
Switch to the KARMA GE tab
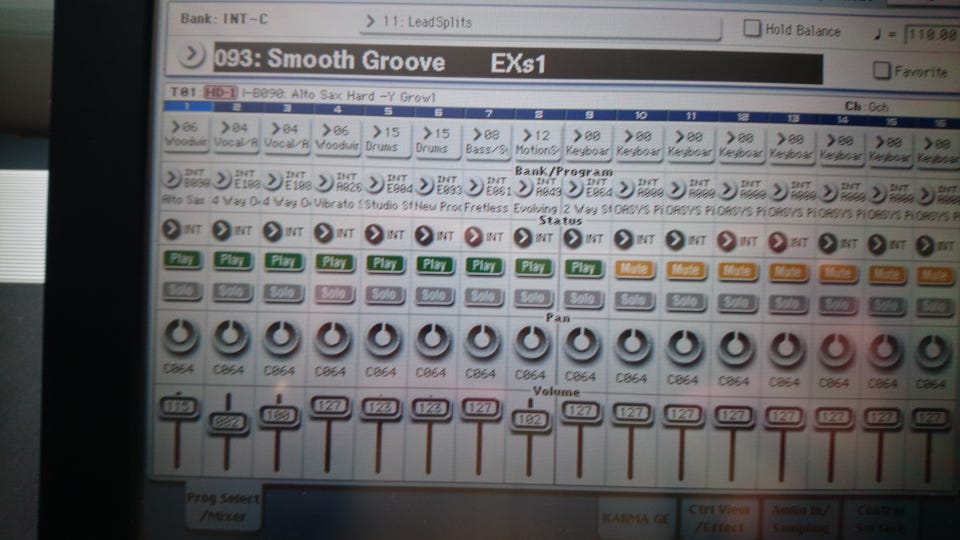636,518
